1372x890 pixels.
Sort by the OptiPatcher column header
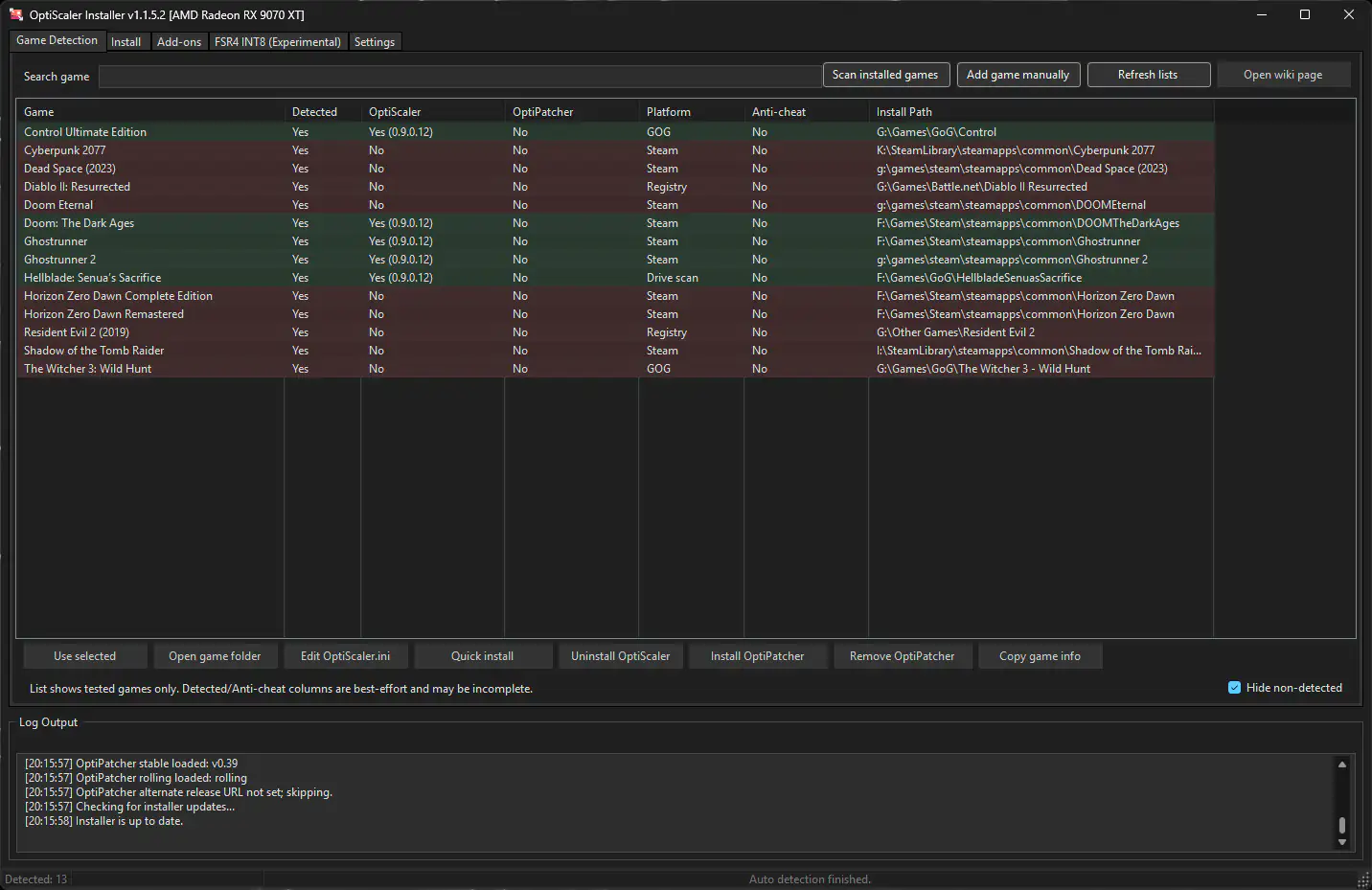point(572,112)
